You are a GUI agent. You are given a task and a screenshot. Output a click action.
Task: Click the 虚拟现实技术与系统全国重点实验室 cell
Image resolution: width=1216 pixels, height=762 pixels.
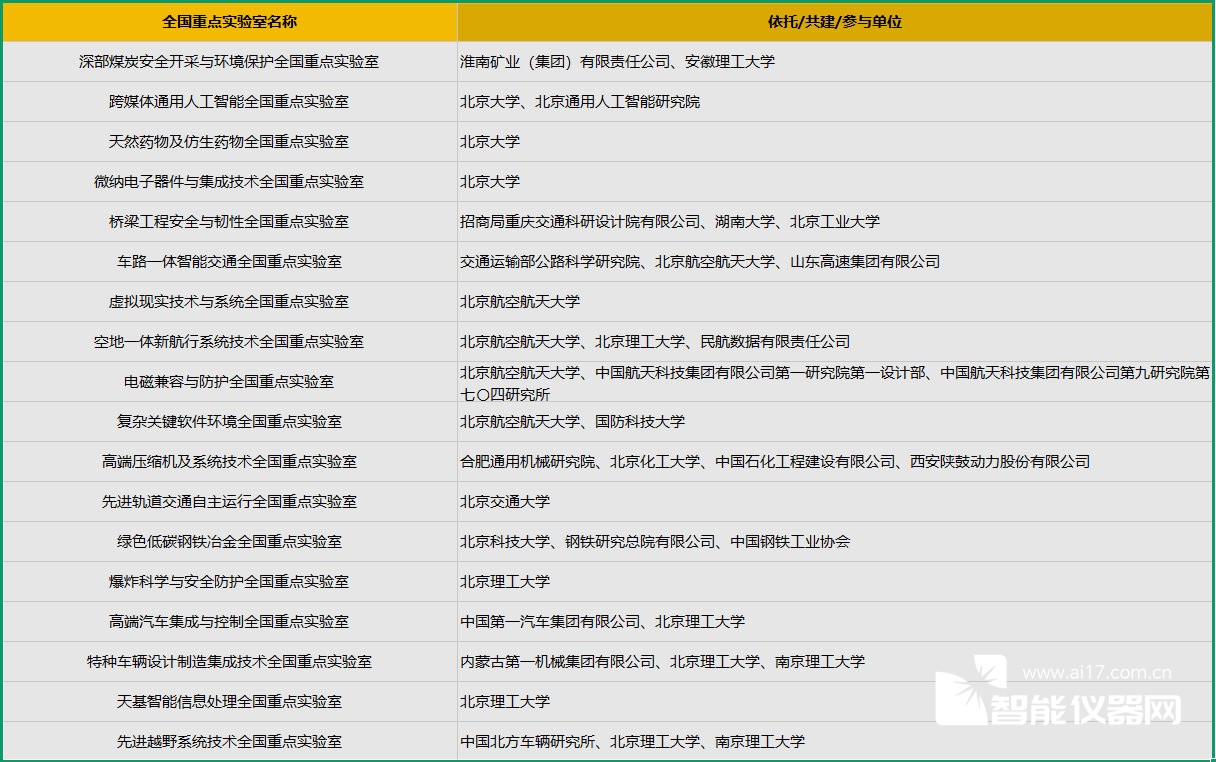coord(229,301)
